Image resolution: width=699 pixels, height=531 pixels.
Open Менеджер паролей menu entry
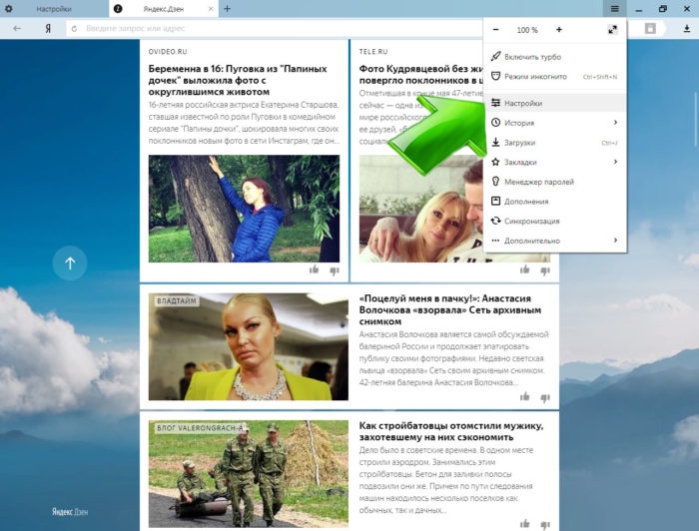pyautogui.click(x=555, y=182)
